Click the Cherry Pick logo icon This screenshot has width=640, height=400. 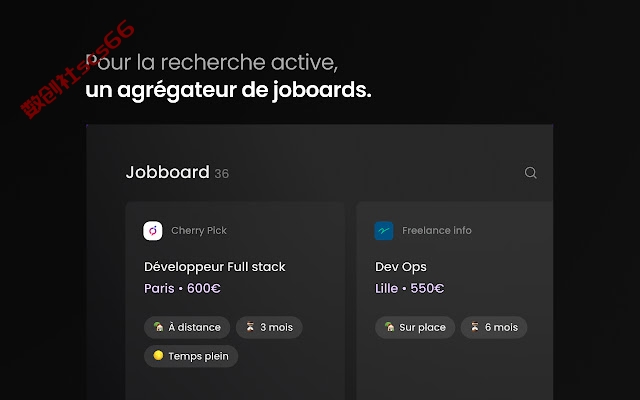coord(153,231)
